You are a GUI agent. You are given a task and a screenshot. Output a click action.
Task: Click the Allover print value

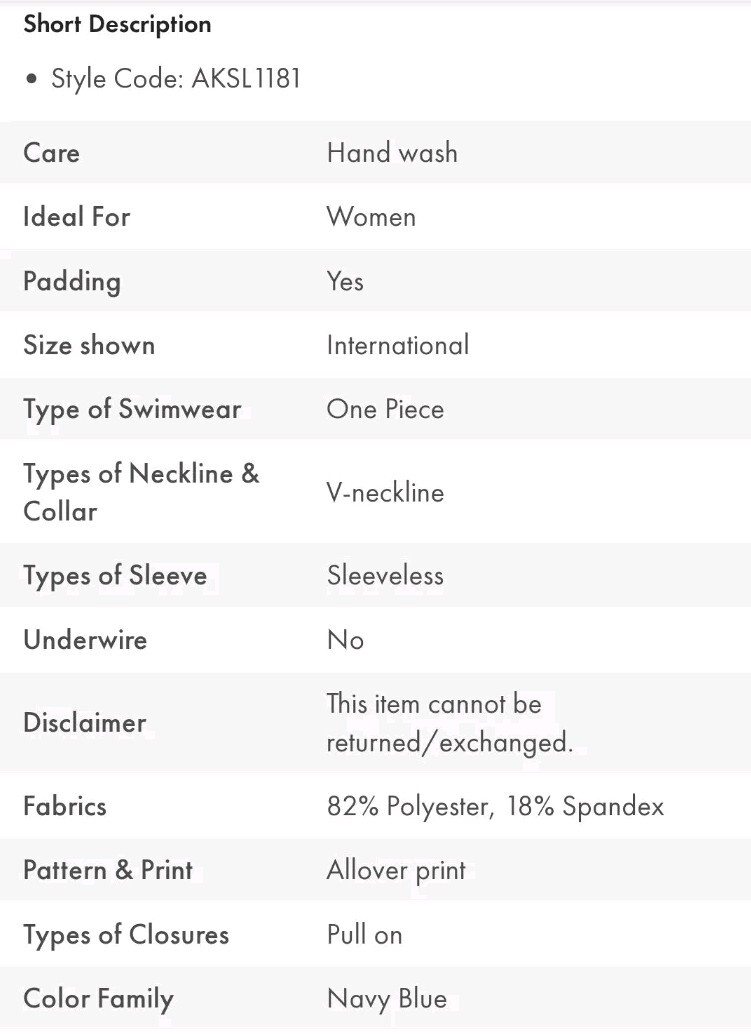pos(396,870)
